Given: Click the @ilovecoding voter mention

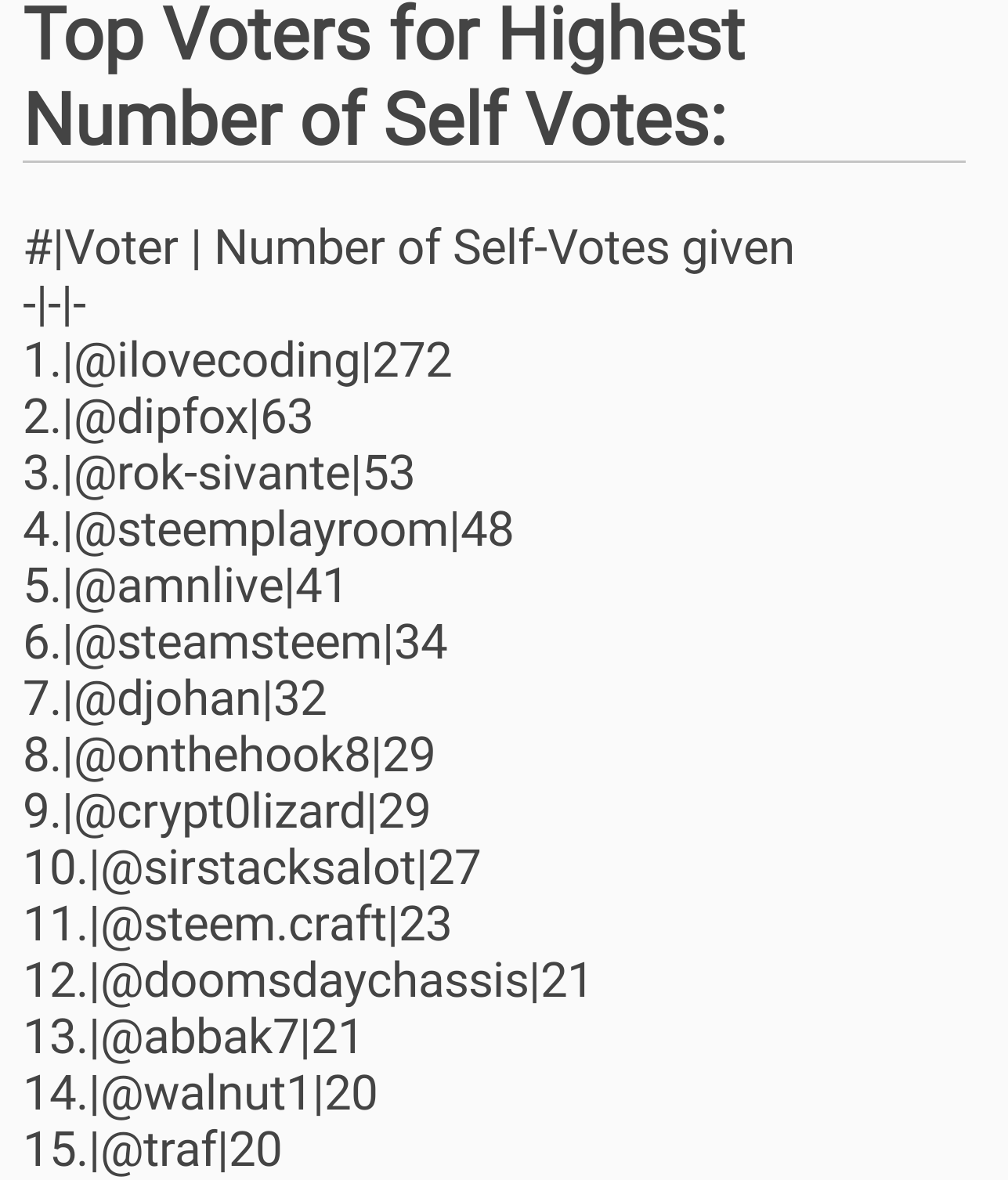Looking at the screenshot, I should point(217,360).
